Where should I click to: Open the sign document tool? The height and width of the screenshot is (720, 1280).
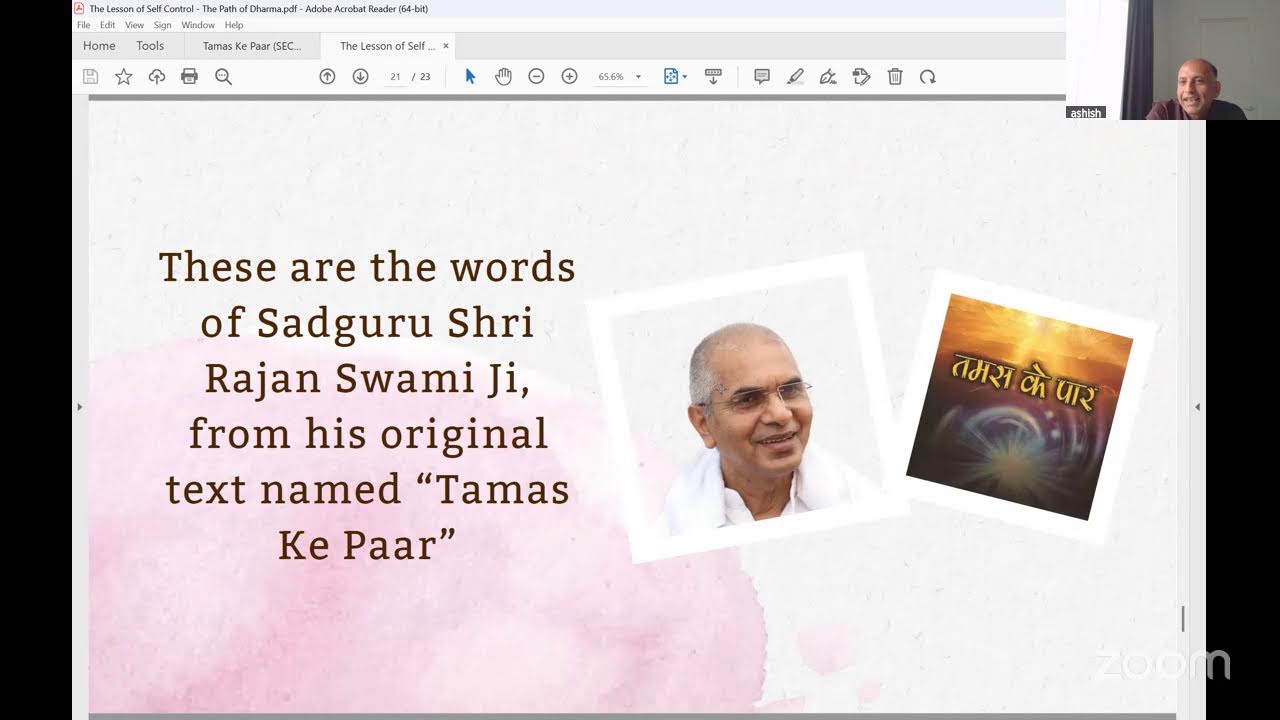click(x=828, y=76)
